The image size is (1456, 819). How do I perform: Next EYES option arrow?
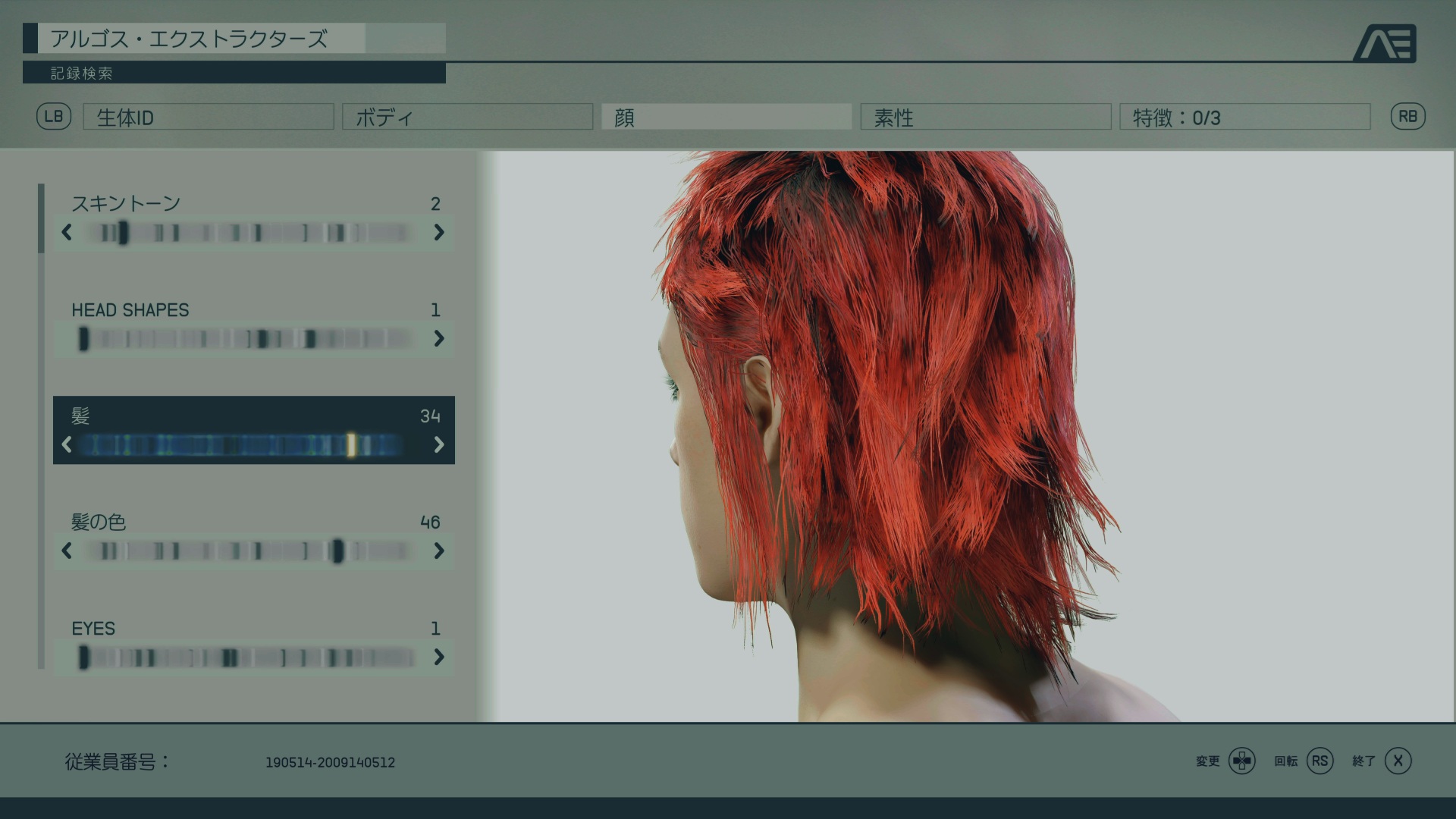[x=439, y=657]
